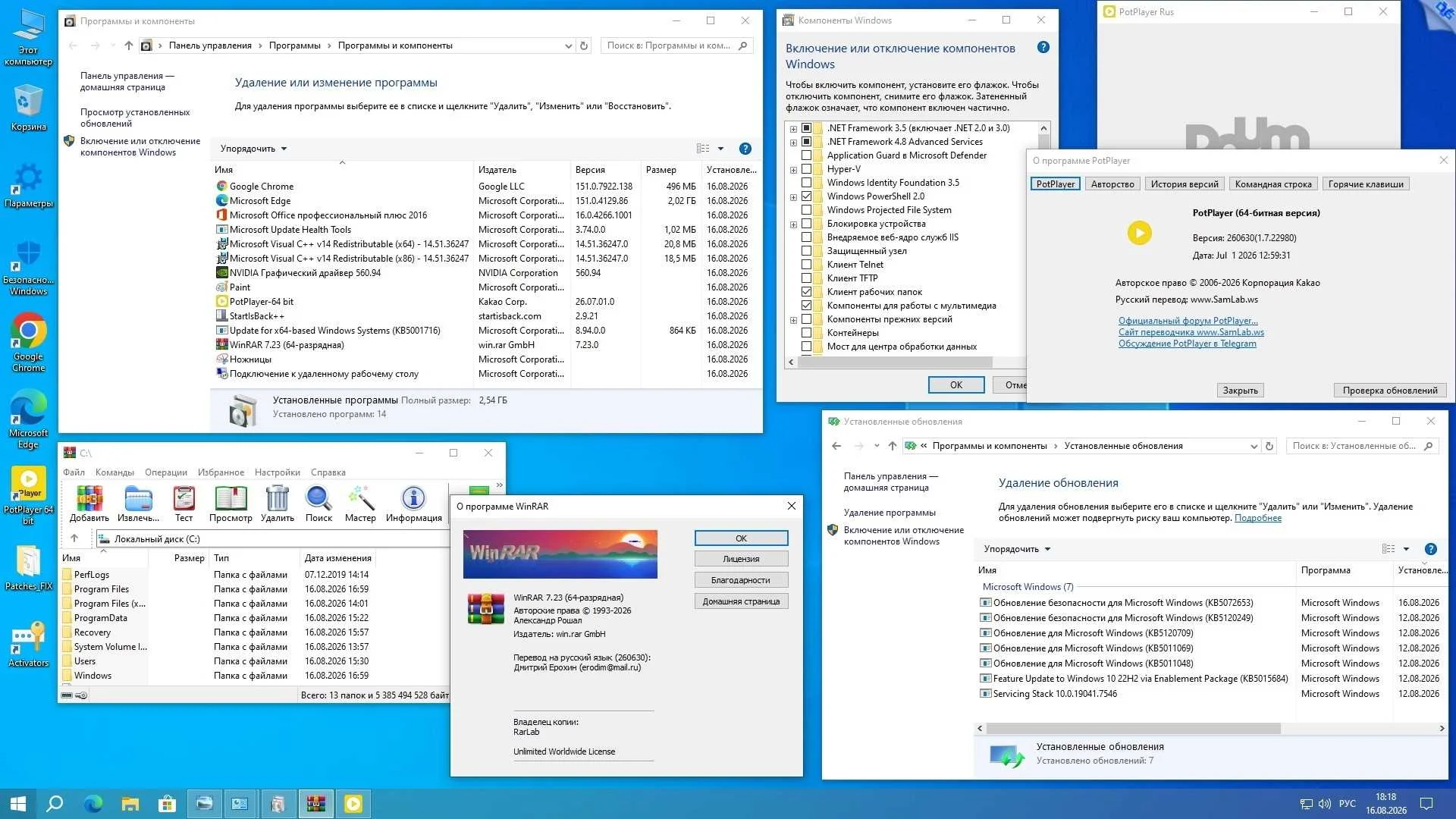Click Домашняя страница button in WinRAR about
The width and height of the screenshot is (1456, 819).
pyautogui.click(x=741, y=601)
